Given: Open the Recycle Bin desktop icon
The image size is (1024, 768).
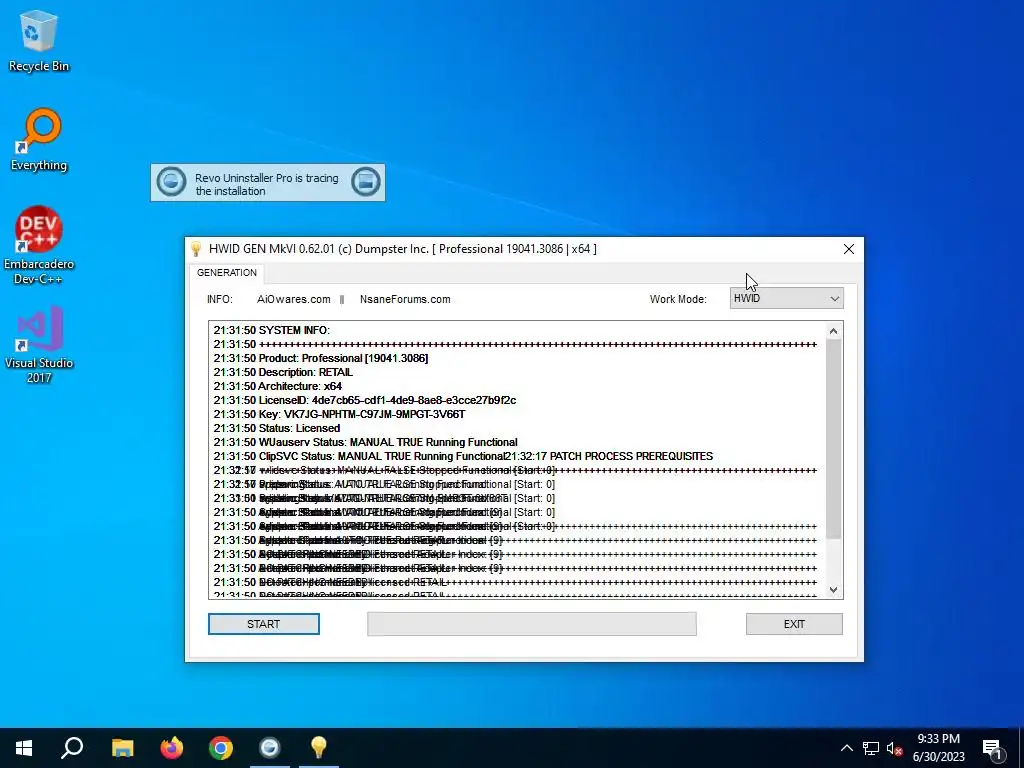Looking at the screenshot, I should (39, 40).
